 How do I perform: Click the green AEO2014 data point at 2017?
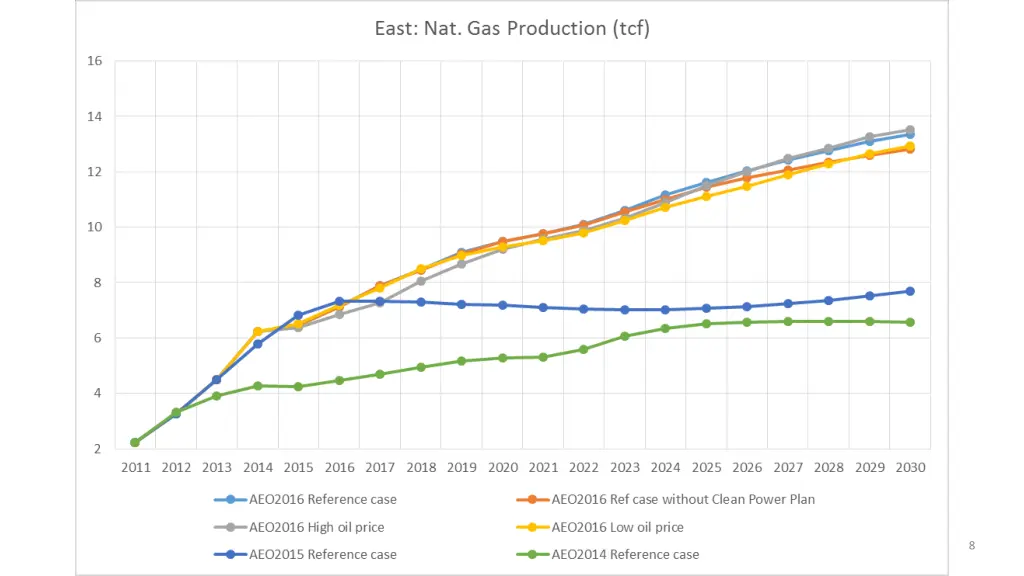[380, 374]
